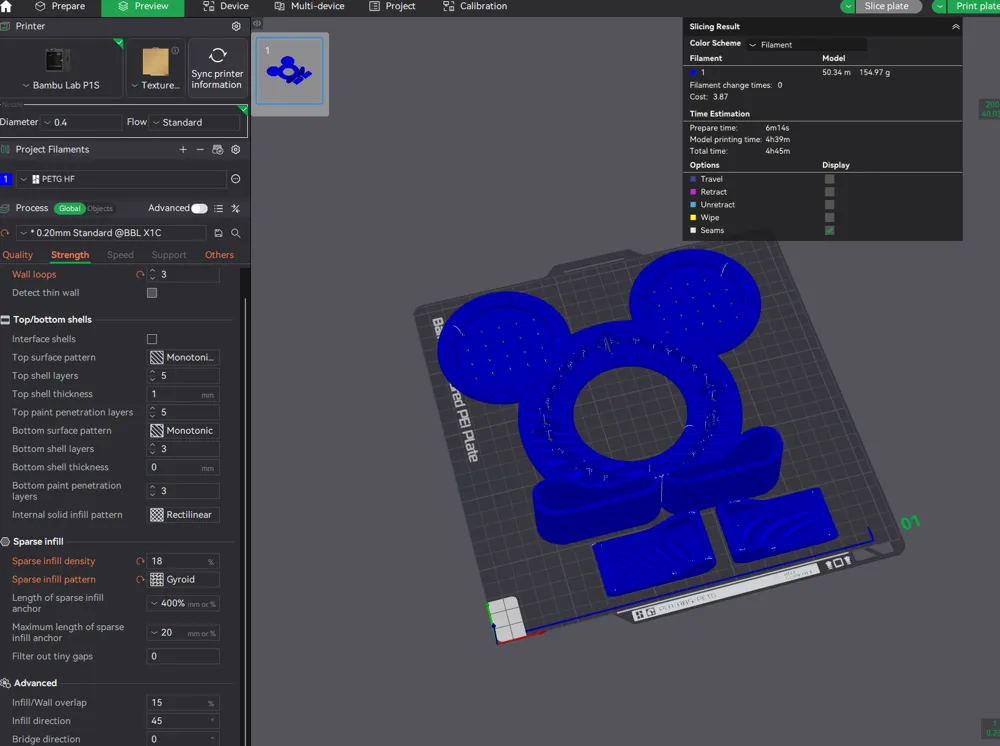Open 0.20mm Standard process preset dropdown
Image resolution: width=1000 pixels, height=746 pixels.
(111, 233)
